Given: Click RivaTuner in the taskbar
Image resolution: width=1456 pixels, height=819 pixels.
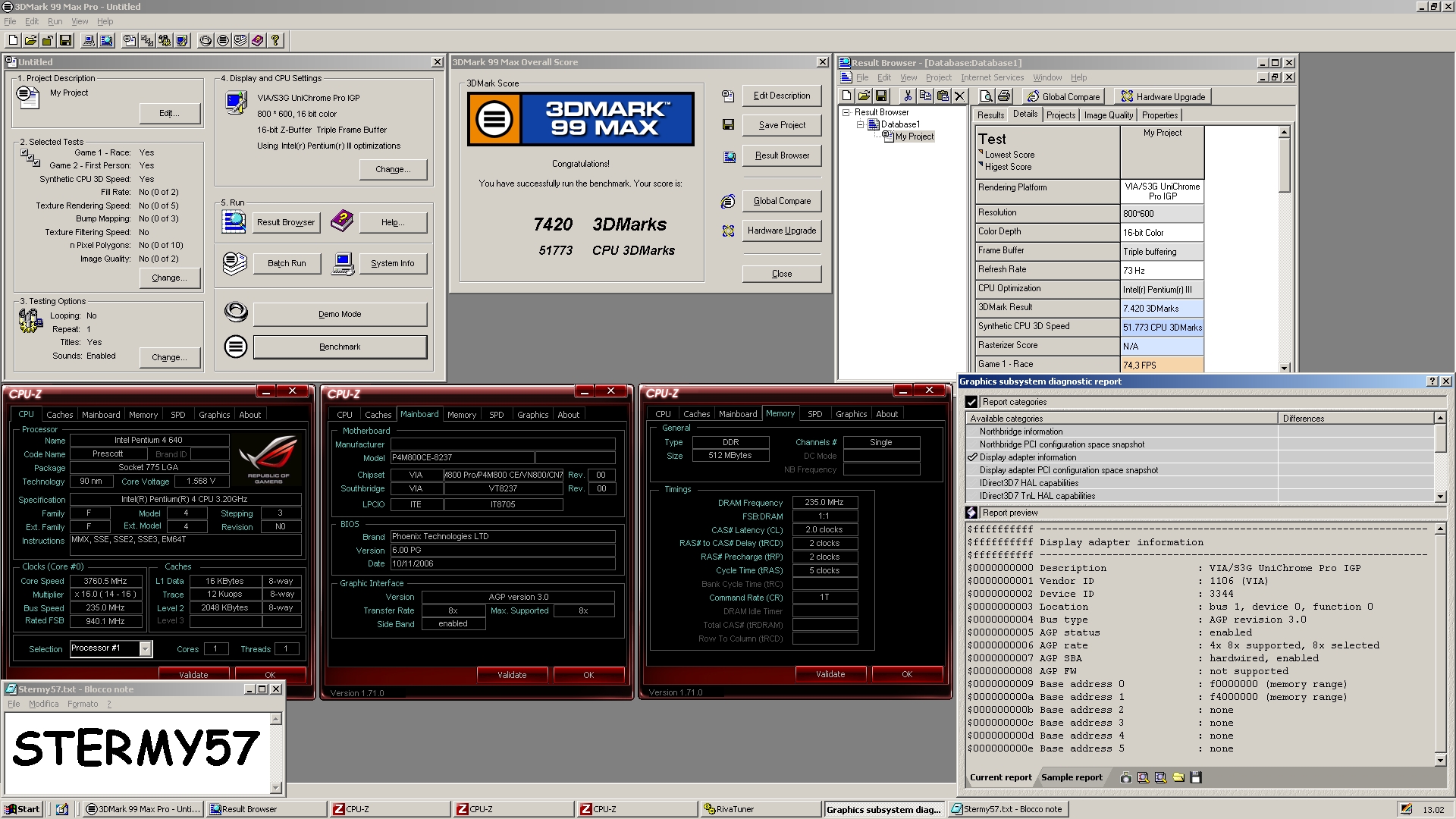Looking at the screenshot, I should 760,809.
